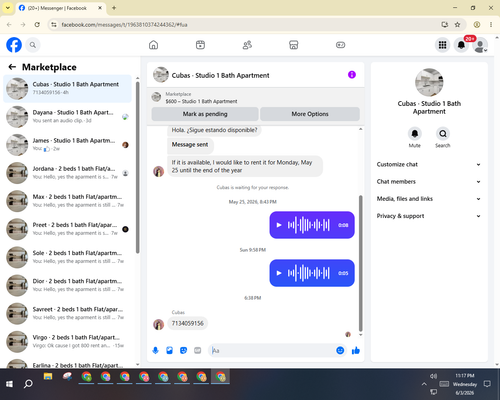
Task: Click the $600 Studio 1 Bath Apartment listing
Action: (x=201, y=101)
